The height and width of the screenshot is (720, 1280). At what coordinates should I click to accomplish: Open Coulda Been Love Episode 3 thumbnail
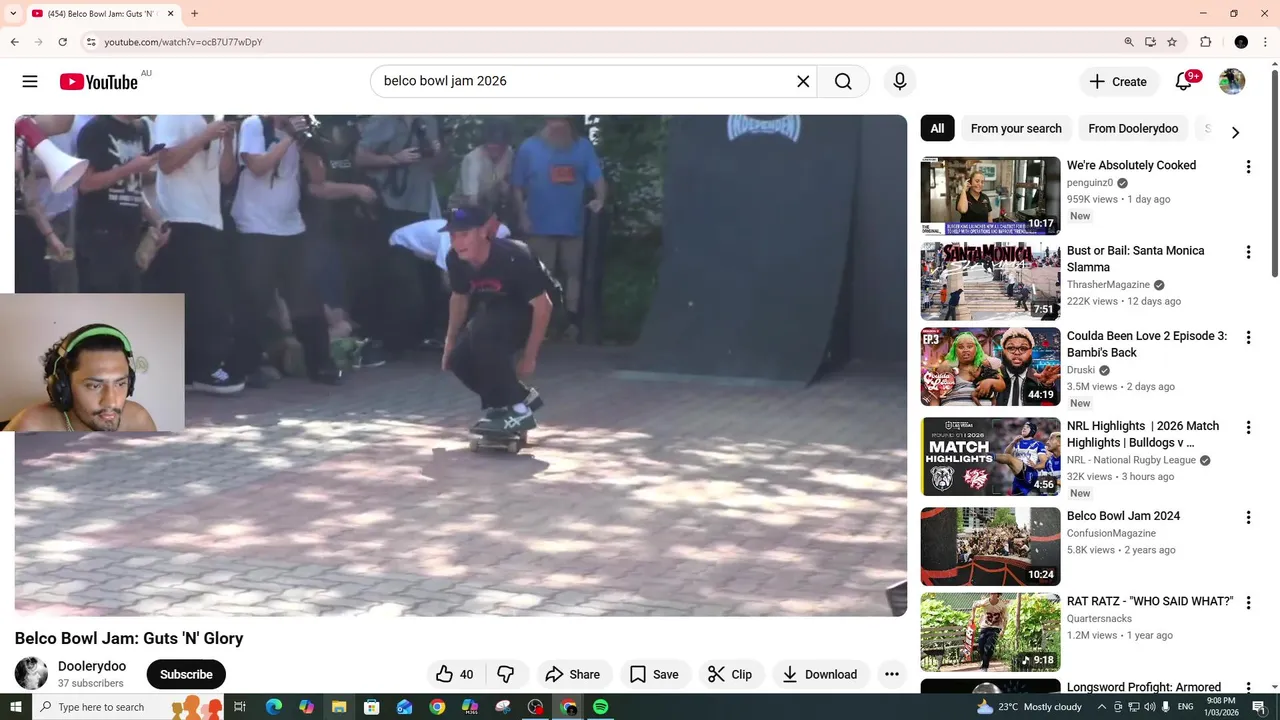tap(990, 367)
